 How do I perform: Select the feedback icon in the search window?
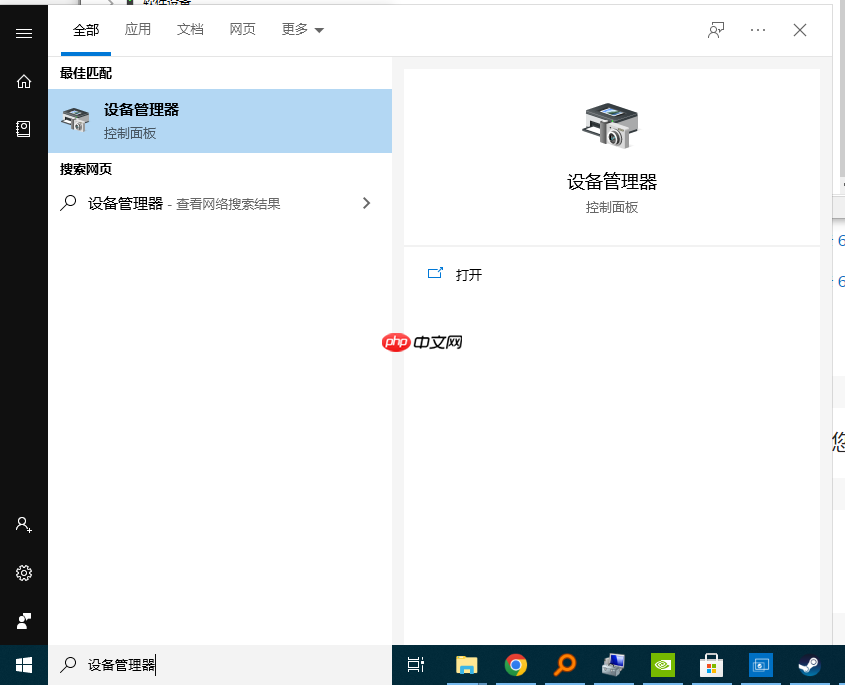716,30
